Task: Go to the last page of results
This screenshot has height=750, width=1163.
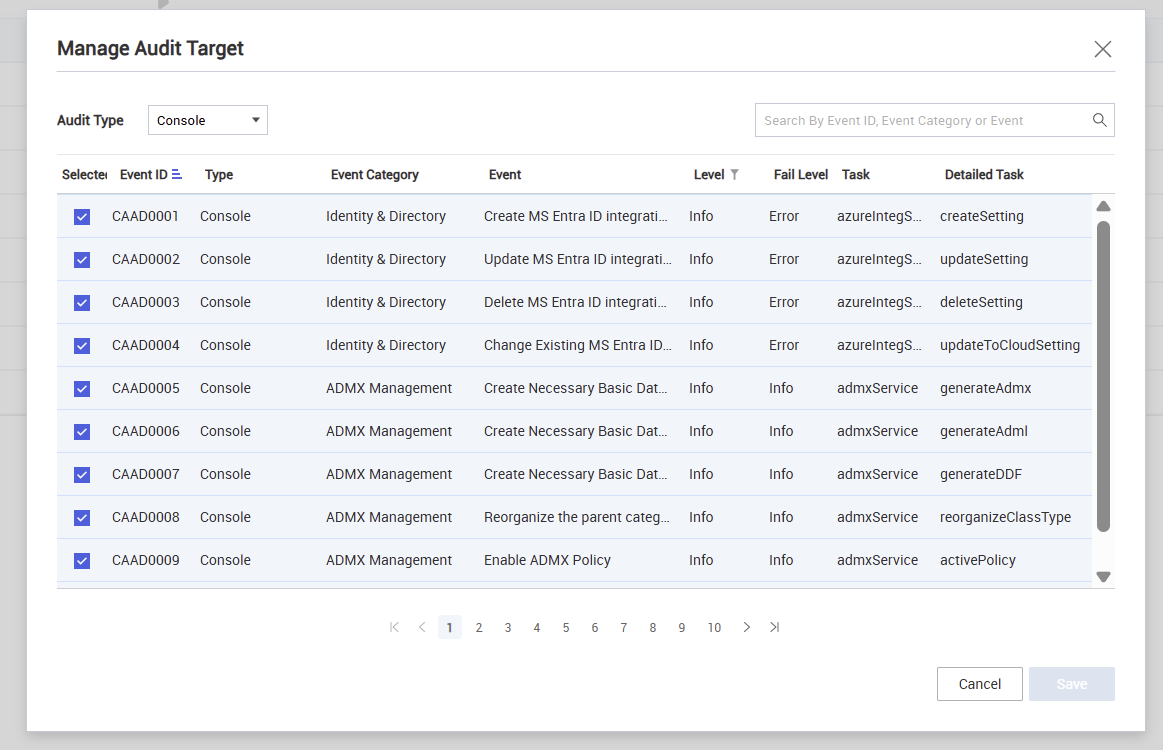Action: [775, 627]
